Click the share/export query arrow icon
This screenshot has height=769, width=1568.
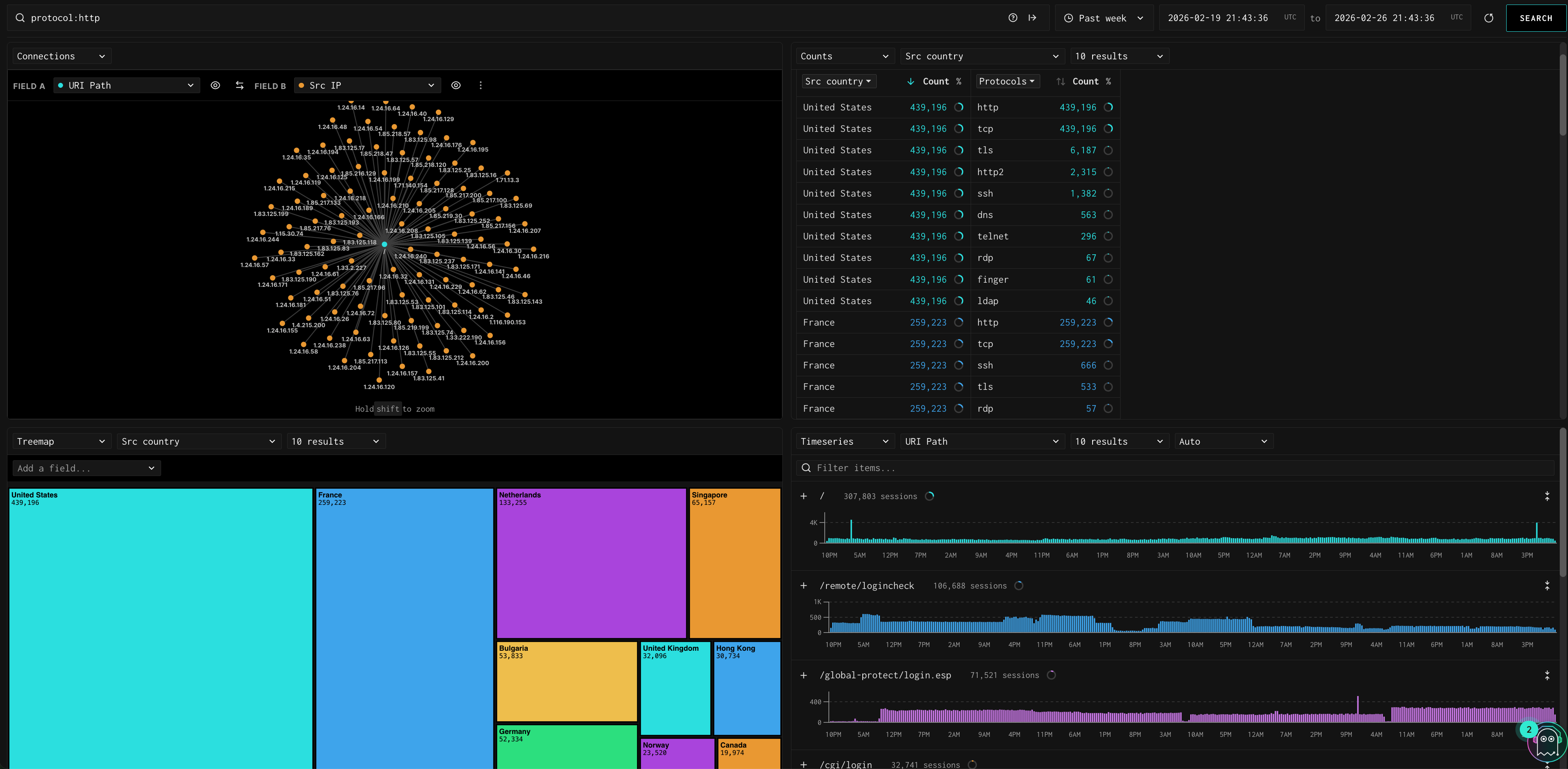pos(1032,18)
